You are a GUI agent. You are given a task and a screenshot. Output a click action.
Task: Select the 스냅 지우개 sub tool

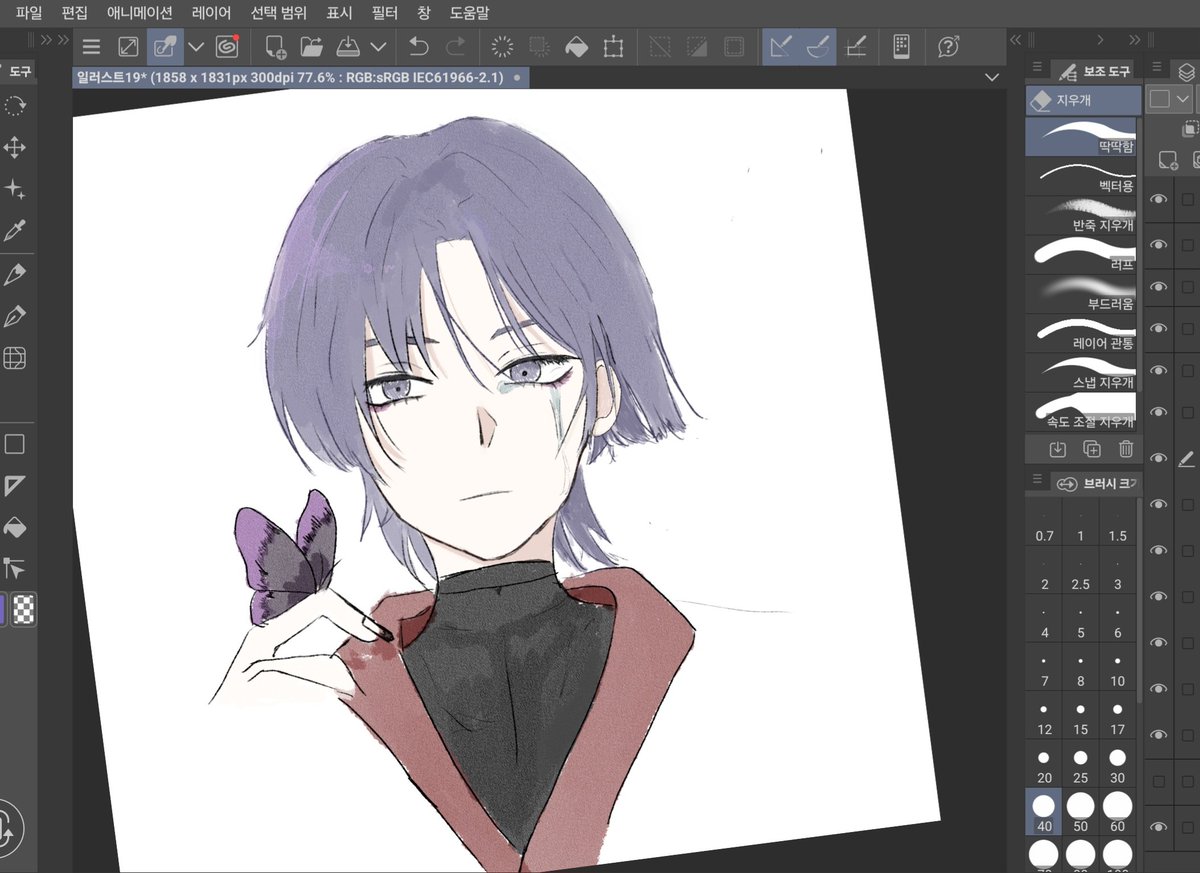(1083, 372)
